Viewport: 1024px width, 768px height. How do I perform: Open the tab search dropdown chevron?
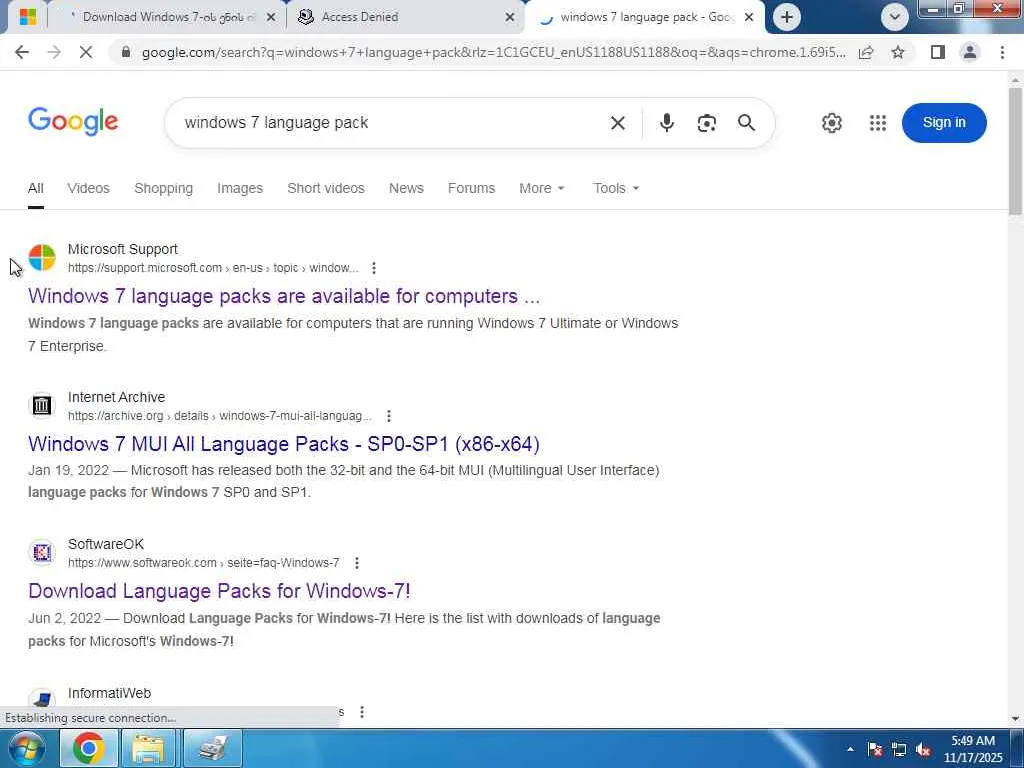tap(894, 17)
